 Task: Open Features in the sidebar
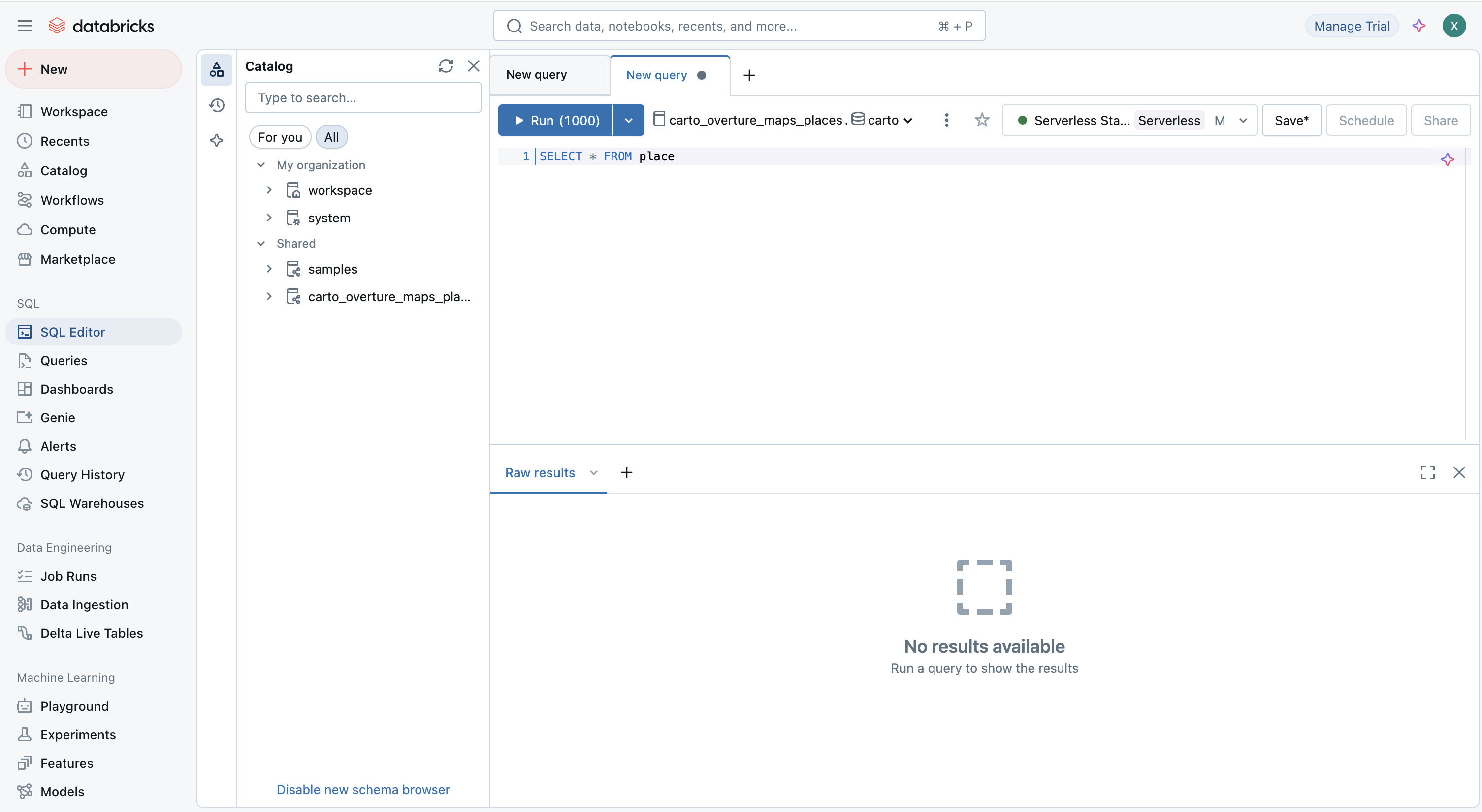(x=93, y=764)
